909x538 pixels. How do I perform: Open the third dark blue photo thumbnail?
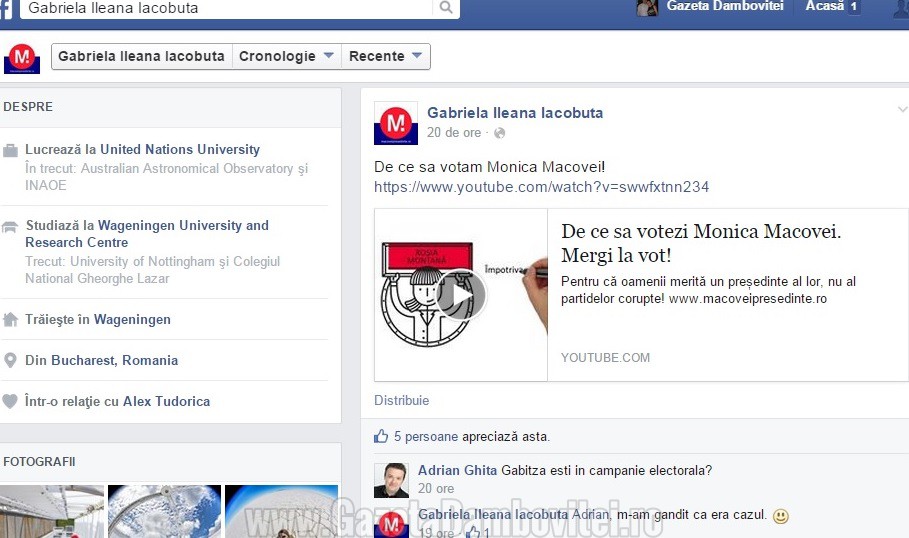[281, 511]
